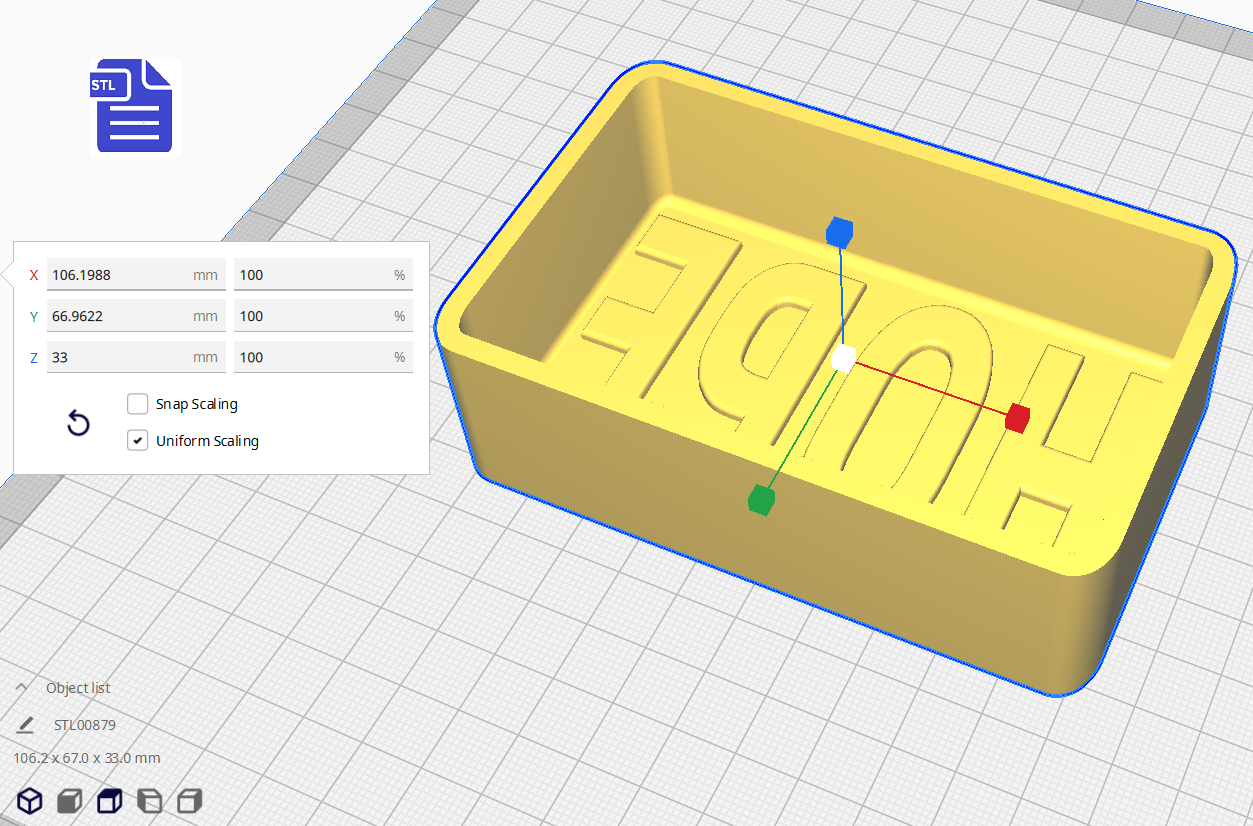Collapse the Object list panel
The width and height of the screenshot is (1253, 826).
click(x=21, y=688)
